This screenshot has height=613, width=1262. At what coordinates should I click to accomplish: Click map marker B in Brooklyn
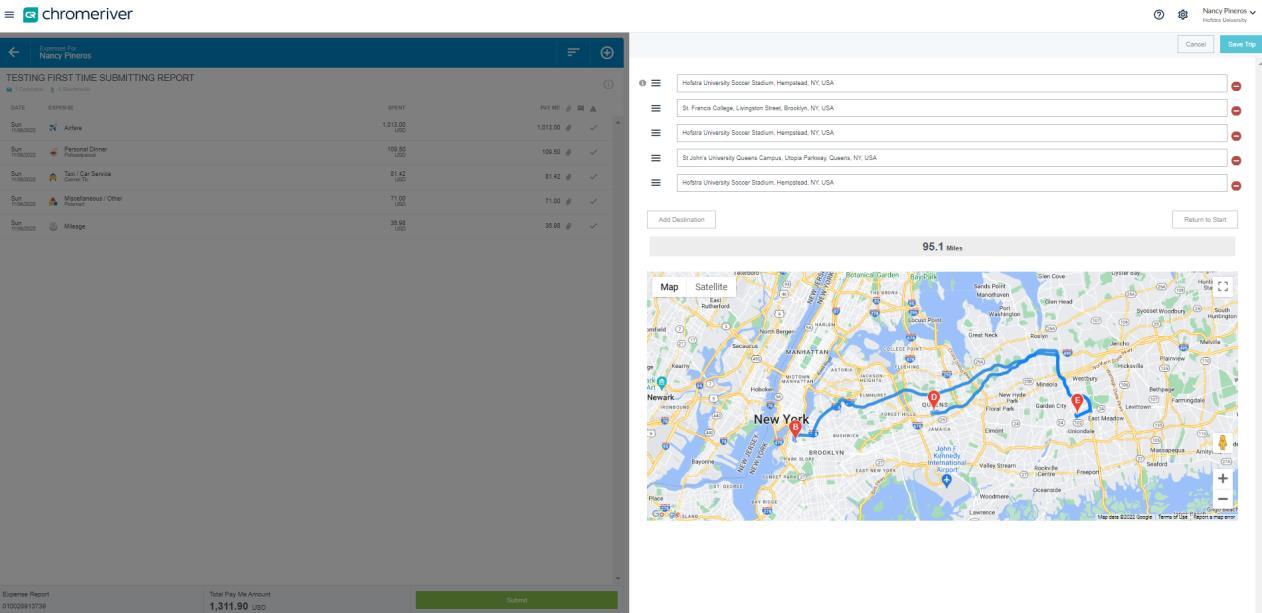point(795,428)
